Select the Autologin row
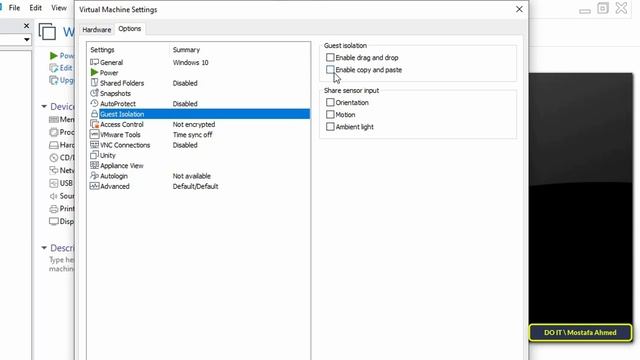The image size is (640, 360). point(199,176)
